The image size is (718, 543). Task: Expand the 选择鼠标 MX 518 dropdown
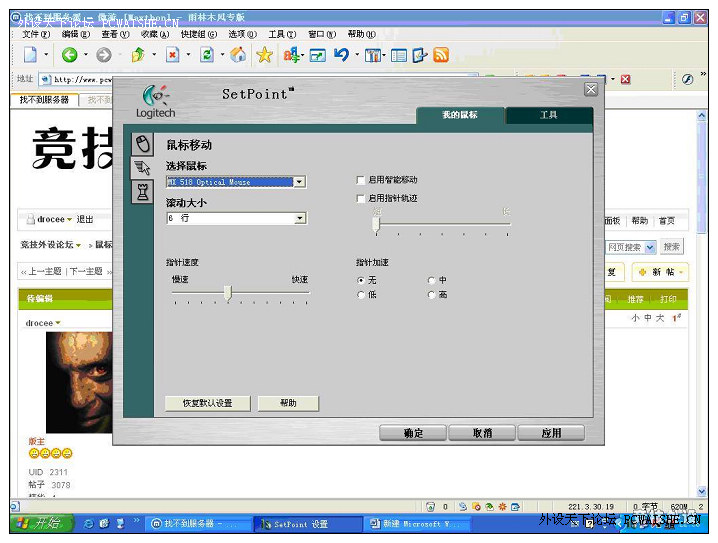pos(299,182)
